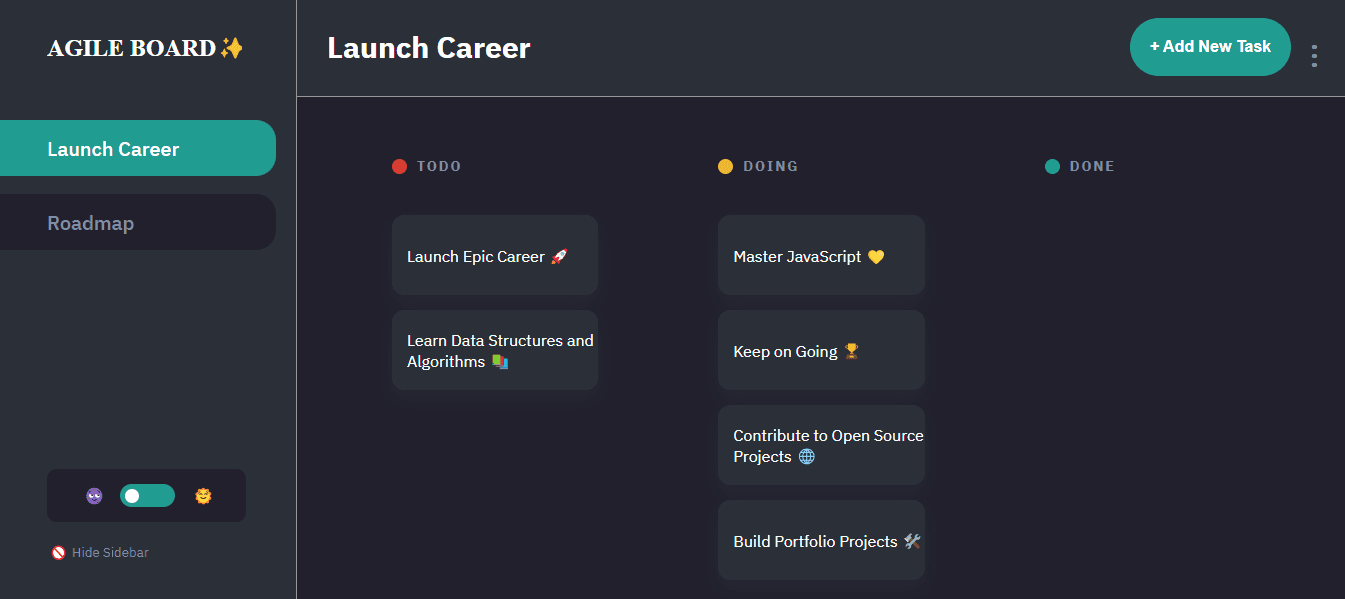
Task: Click the heart emoji on Master JavaScript
Action: pyautogui.click(x=876, y=256)
